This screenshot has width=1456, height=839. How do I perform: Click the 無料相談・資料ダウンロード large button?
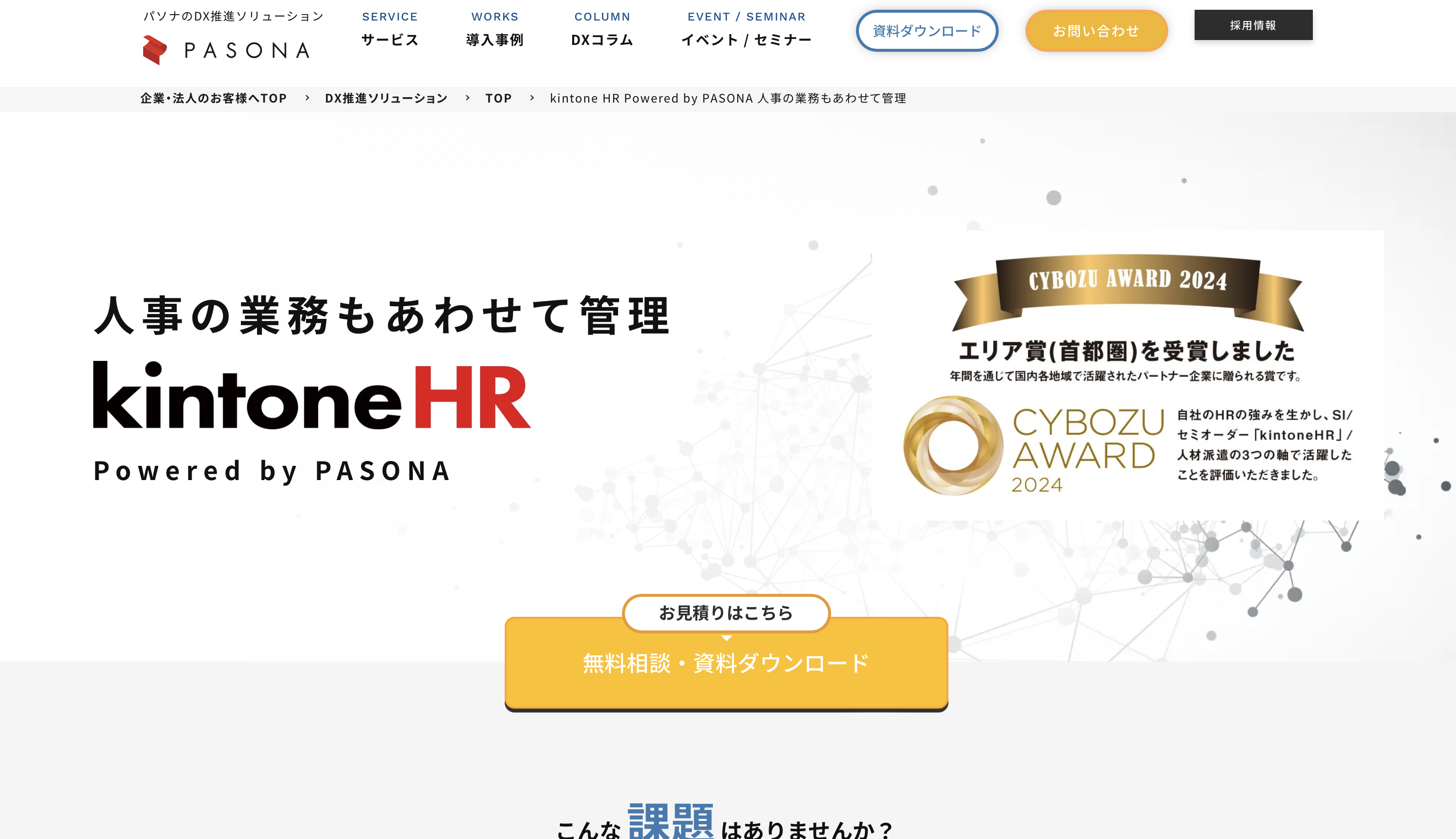pos(726,663)
